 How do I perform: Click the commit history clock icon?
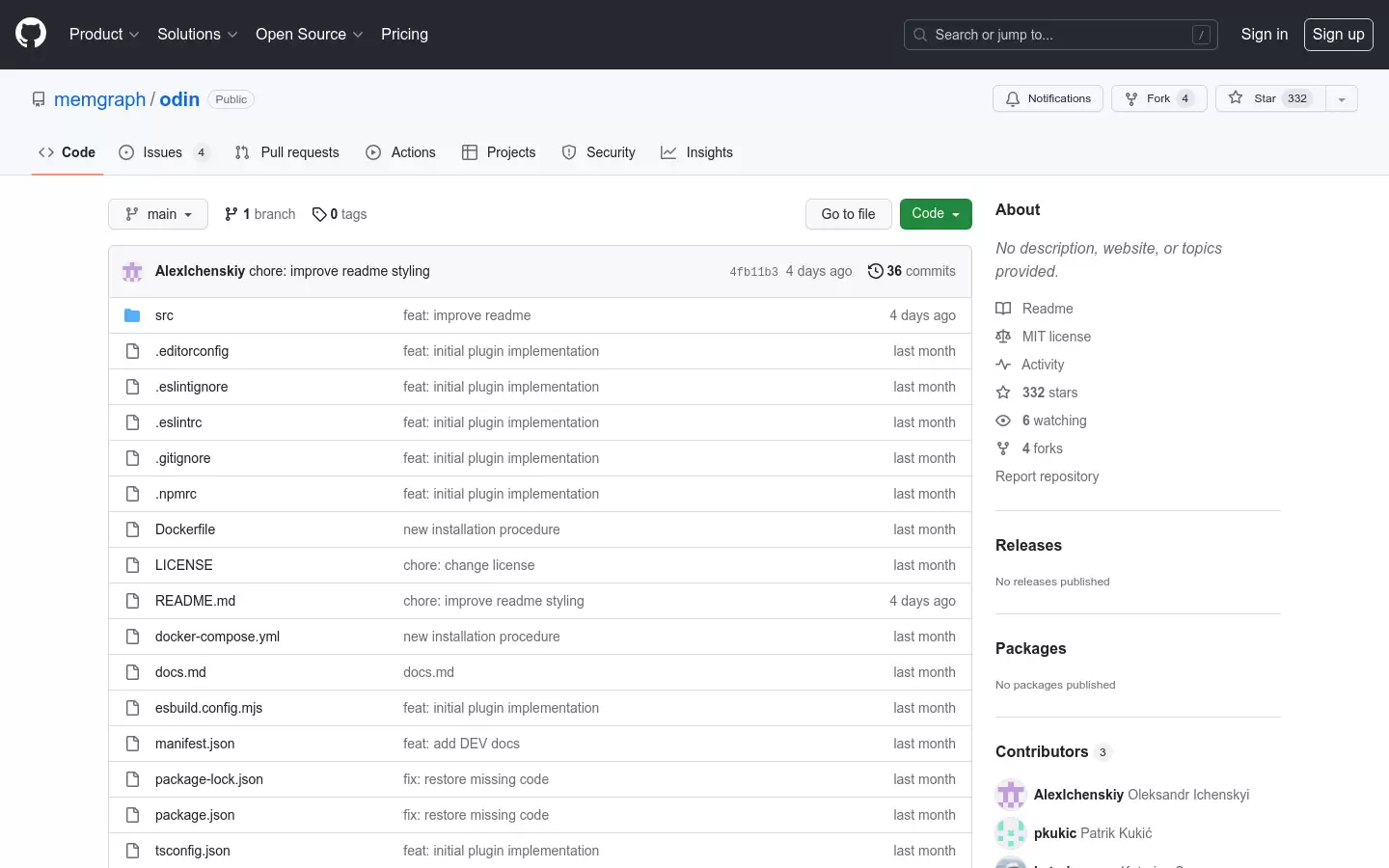[875, 271]
